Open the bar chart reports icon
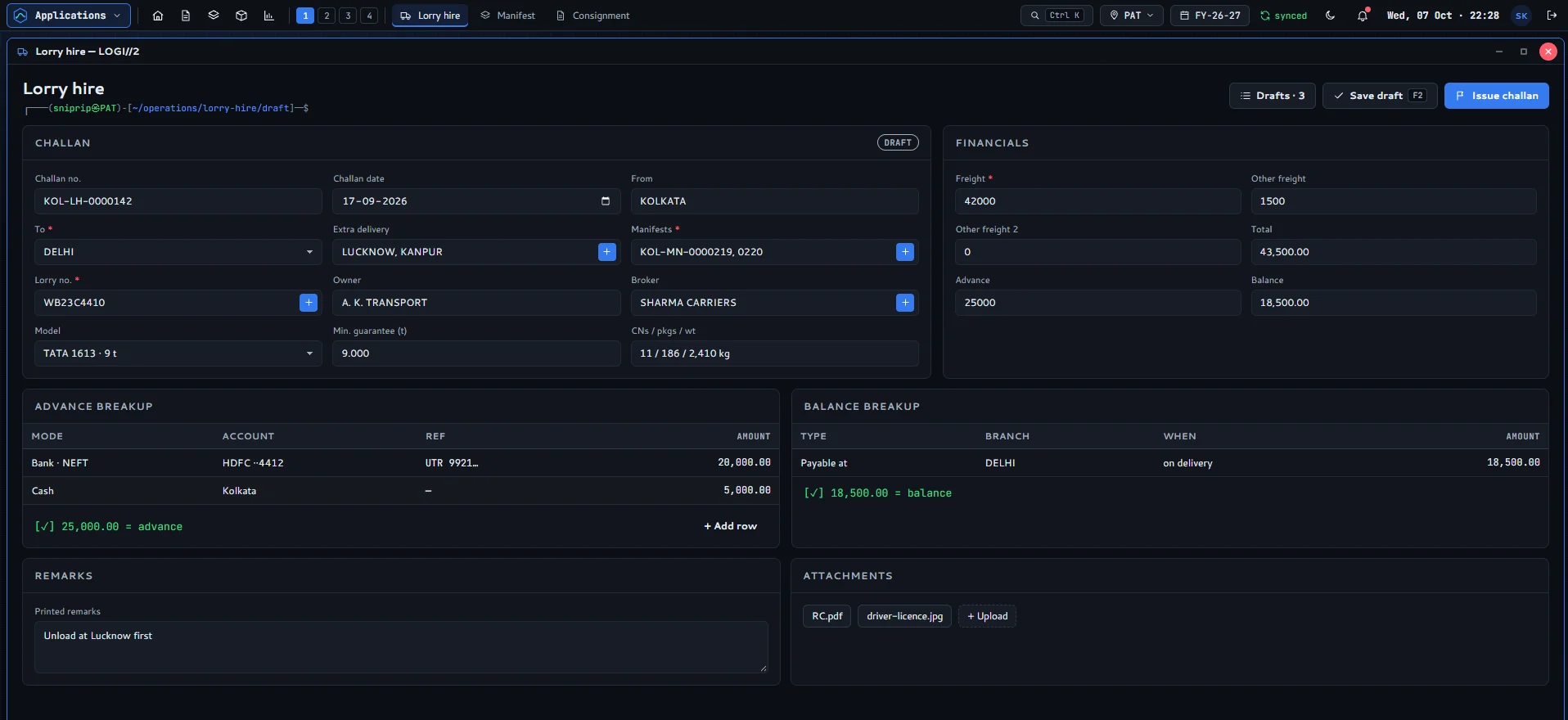Image resolution: width=1568 pixels, height=720 pixels. coord(268,16)
